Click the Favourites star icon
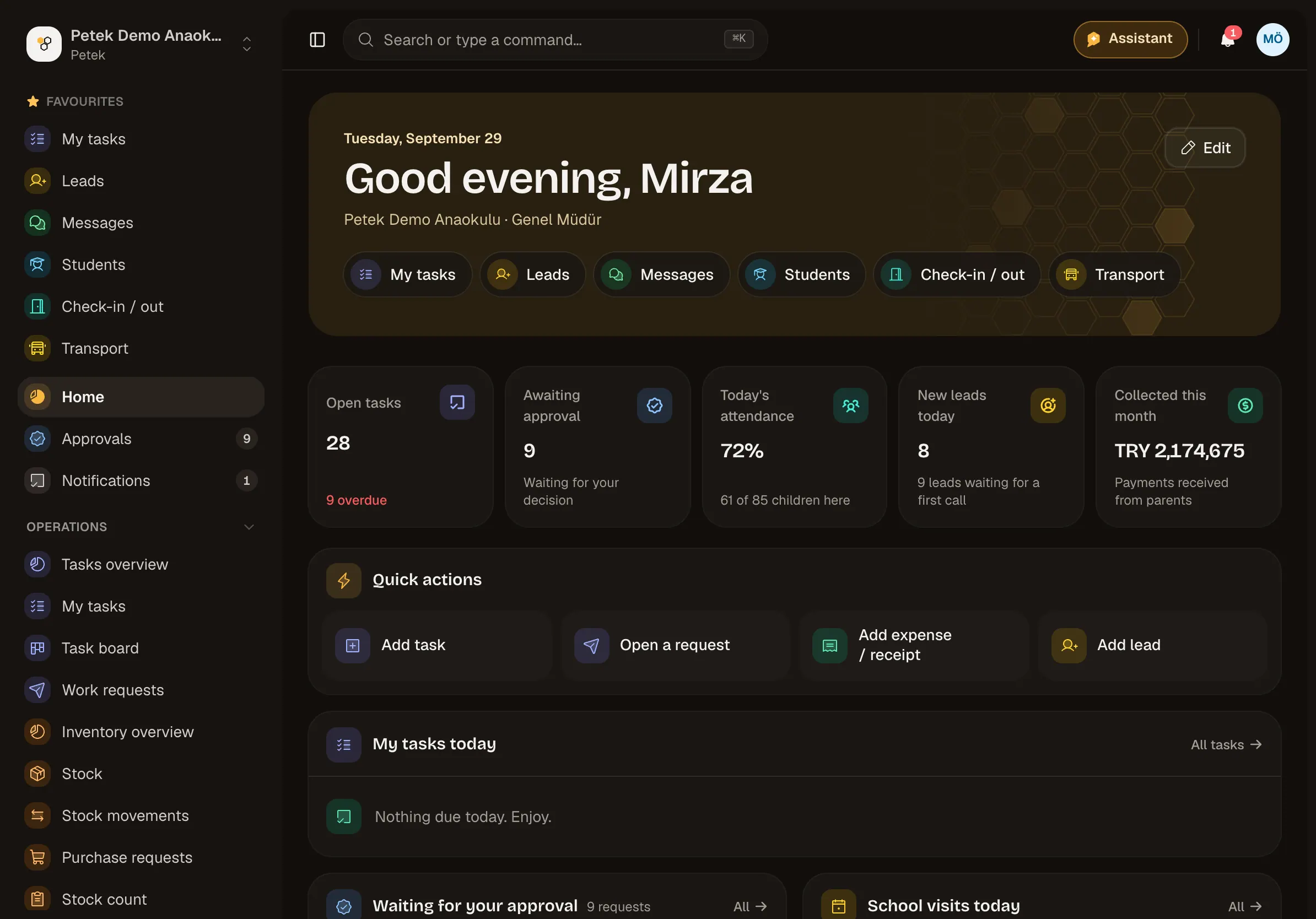The width and height of the screenshot is (1316, 919). (33, 101)
